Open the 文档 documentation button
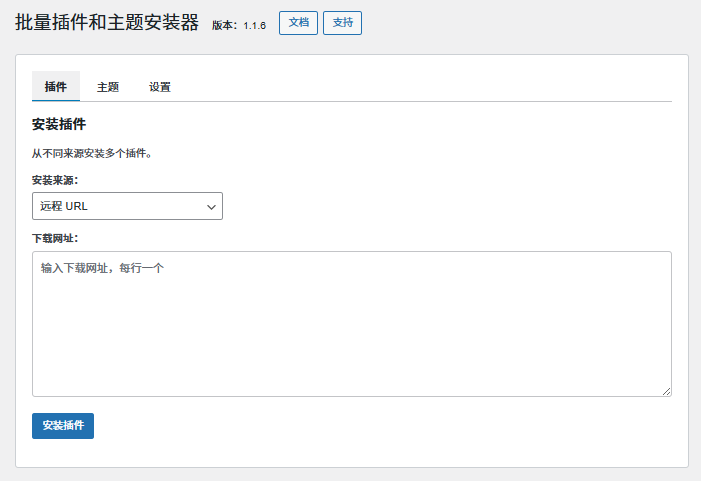701x481 pixels. point(298,22)
